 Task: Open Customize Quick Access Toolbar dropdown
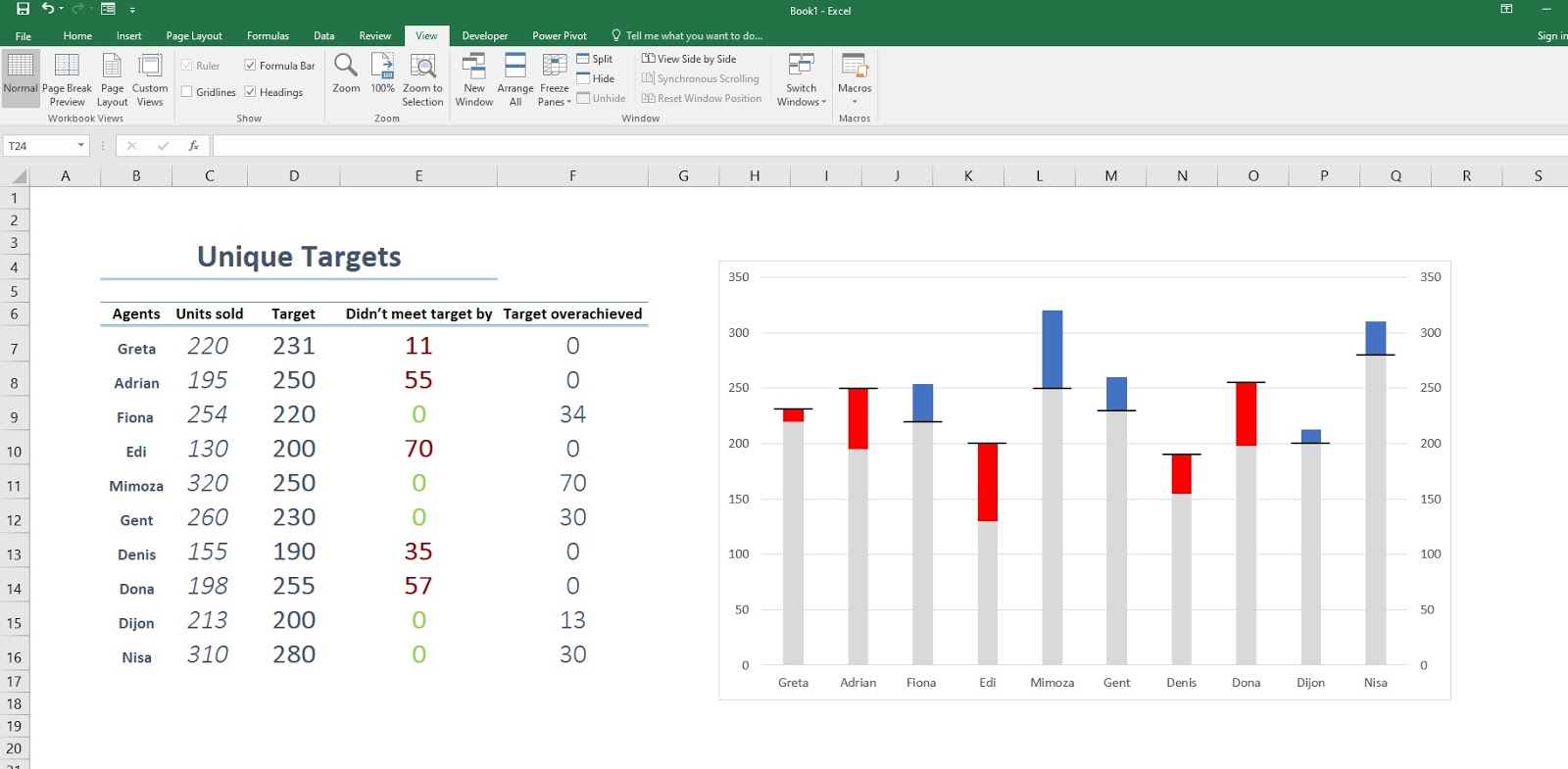click(132, 10)
